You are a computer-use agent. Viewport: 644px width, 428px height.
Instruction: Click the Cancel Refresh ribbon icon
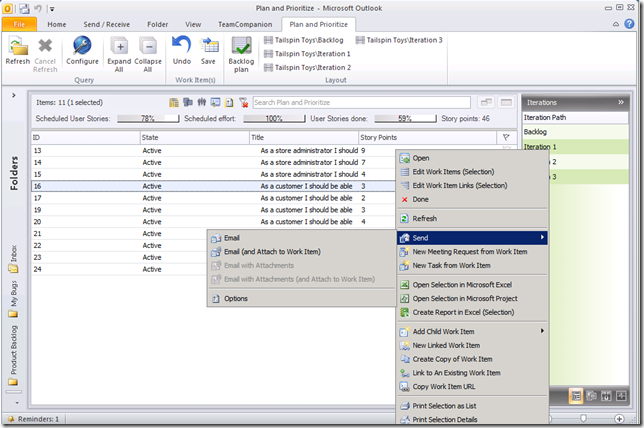pos(45,54)
